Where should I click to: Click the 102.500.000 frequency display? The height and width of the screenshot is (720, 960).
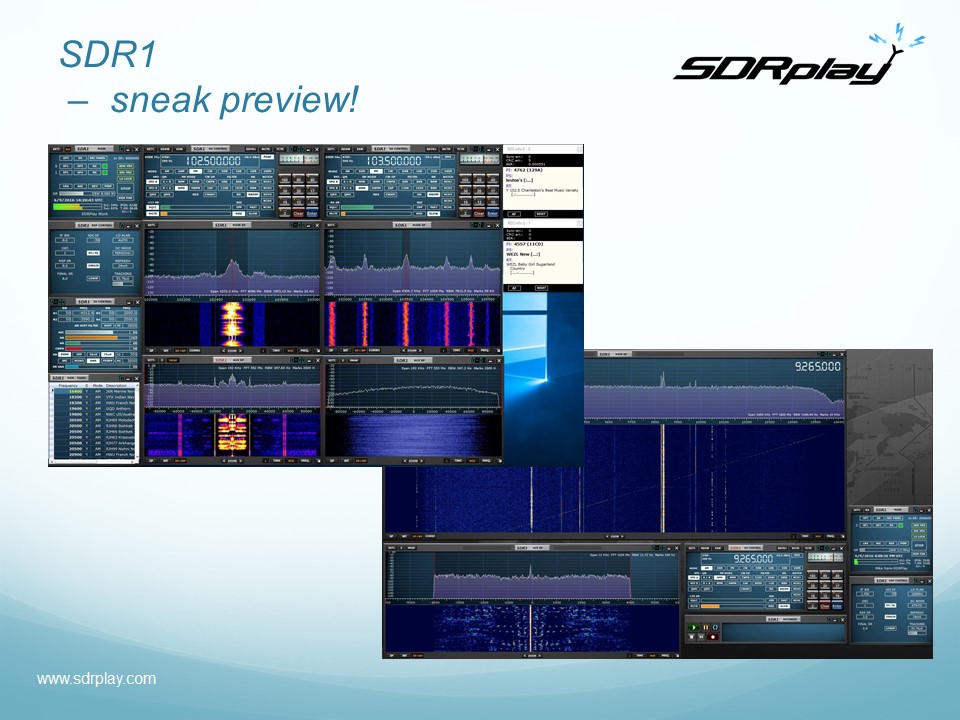click(x=214, y=160)
